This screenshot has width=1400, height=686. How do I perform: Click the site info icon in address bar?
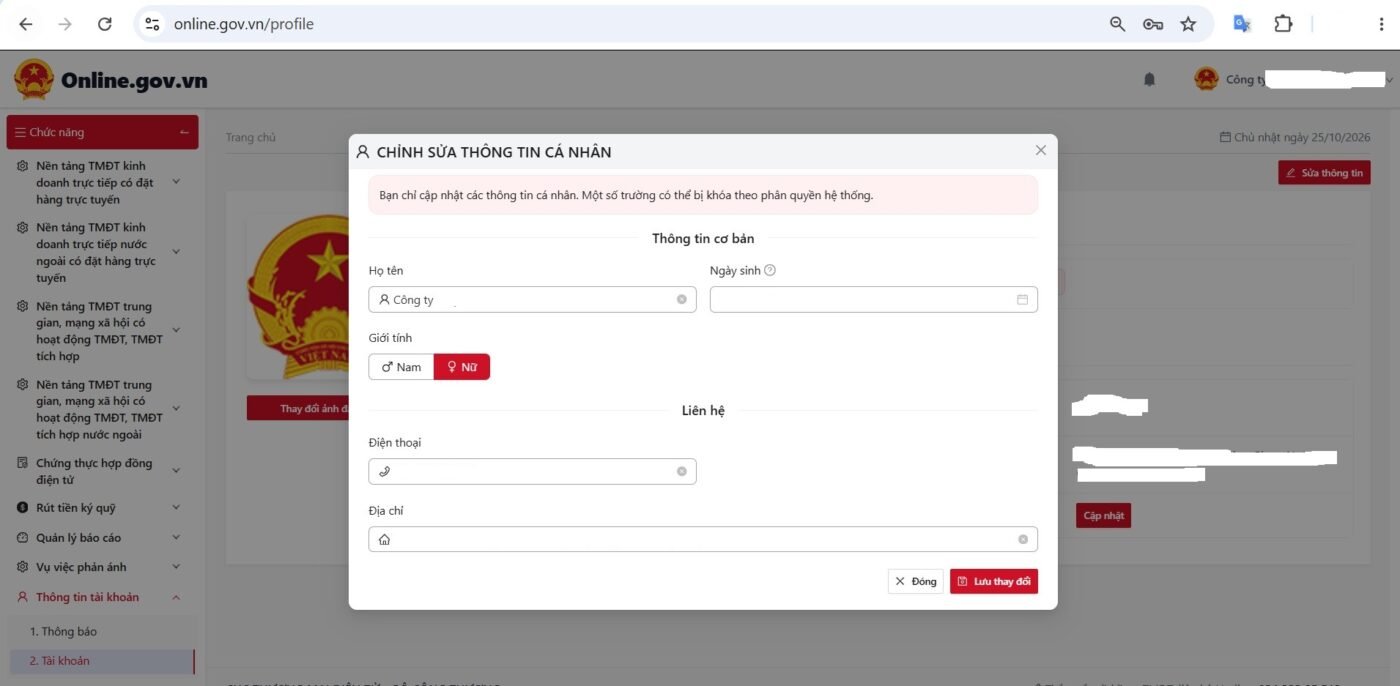(x=152, y=24)
